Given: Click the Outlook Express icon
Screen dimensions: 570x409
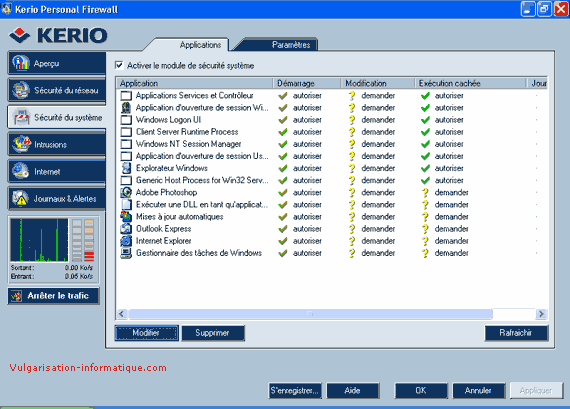Looking at the screenshot, I should (126, 229).
